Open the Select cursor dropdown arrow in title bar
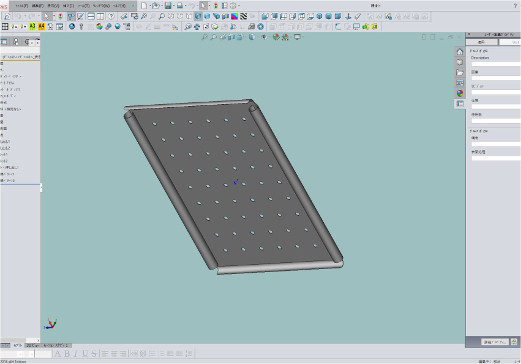The height and width of the screenshot is (364, 521). pyautogui.click(x=209, y=6)
